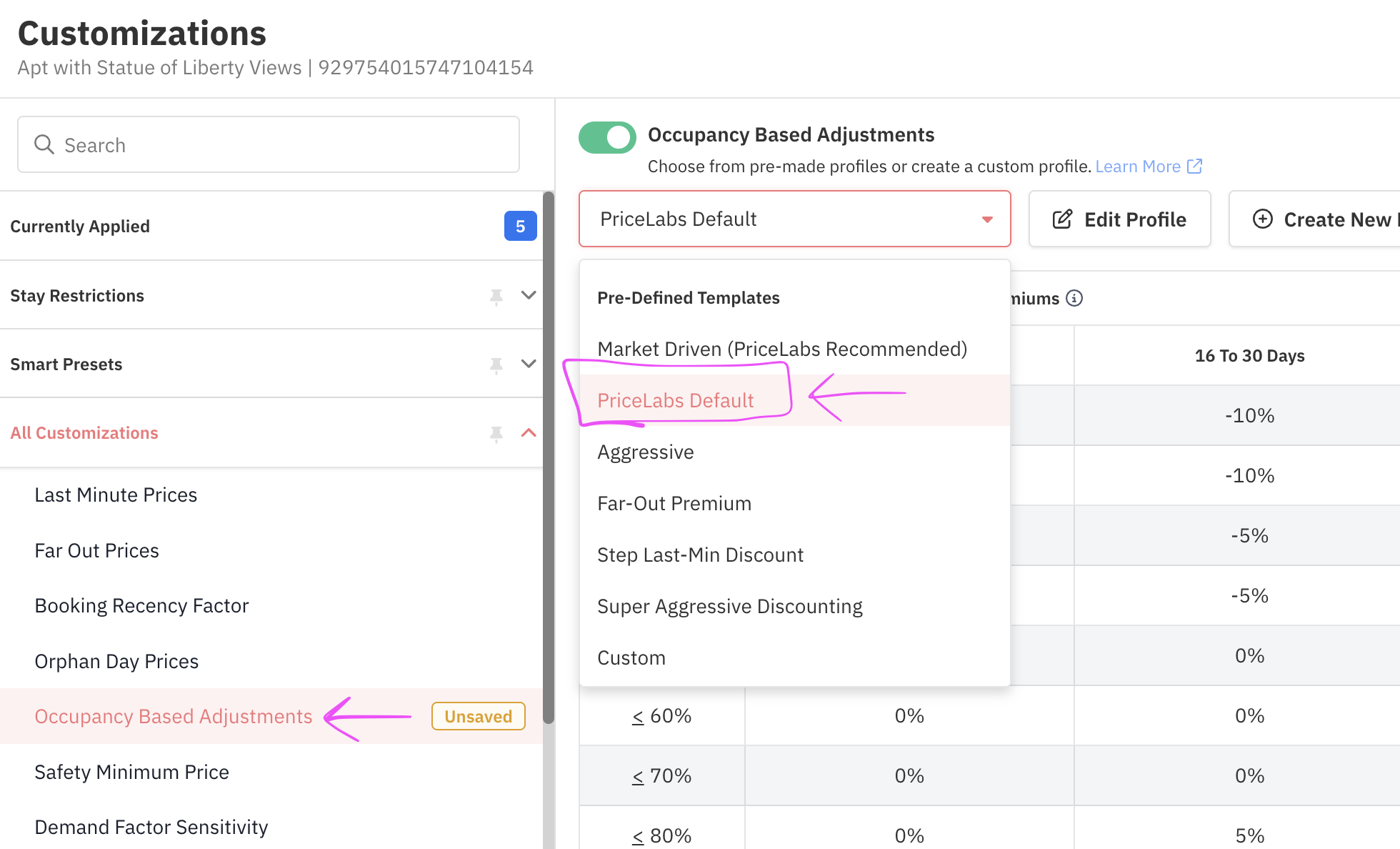Click the search magnifier icon
The image size is (1400, 849).
[x=44, y=144]
